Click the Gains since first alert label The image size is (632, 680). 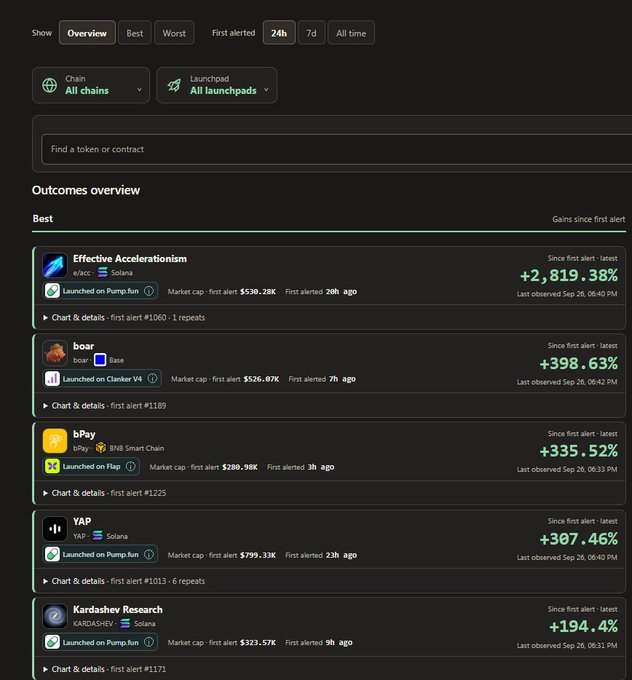[x=589, y=219]
